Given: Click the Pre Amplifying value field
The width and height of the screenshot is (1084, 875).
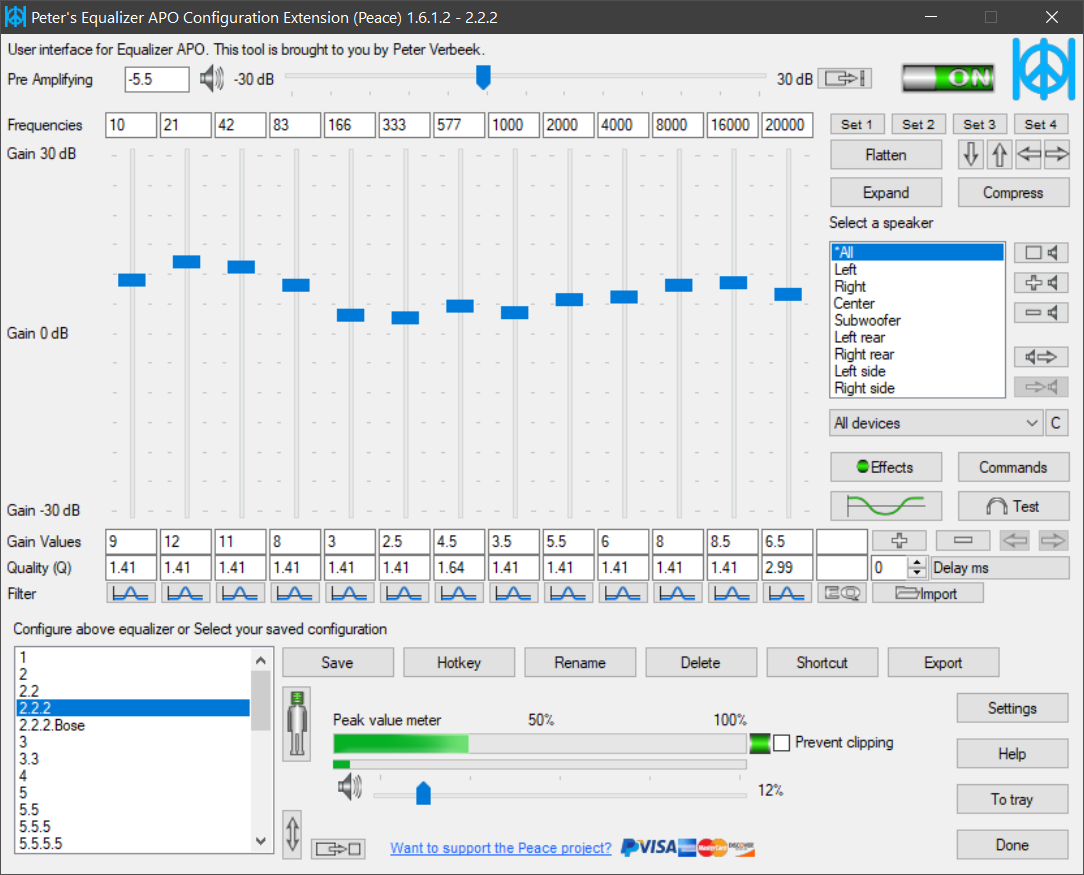Looking at the screenshot, I should click(x=157, y=79).
